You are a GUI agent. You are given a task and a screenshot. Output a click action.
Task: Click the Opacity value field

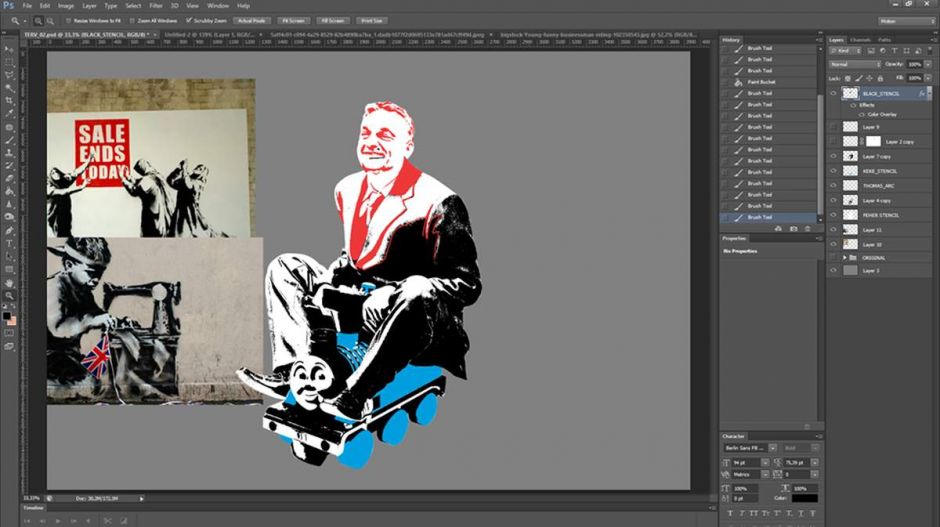point(914,64)
